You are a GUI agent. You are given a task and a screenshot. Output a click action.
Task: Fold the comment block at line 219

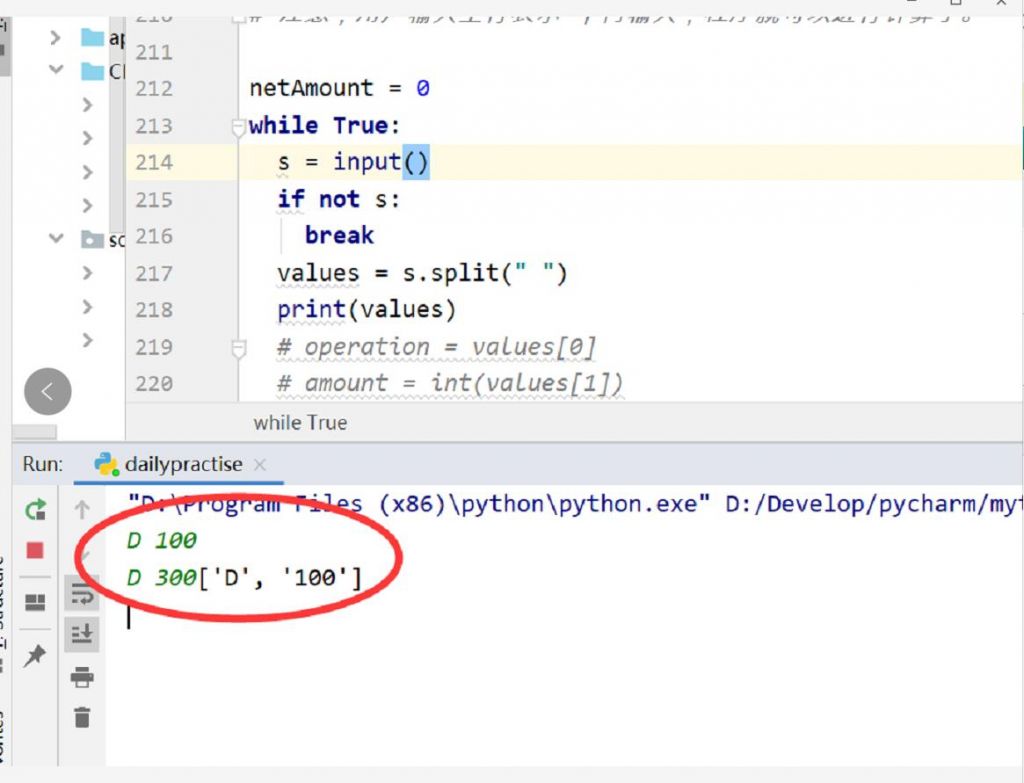pyautogui.click(x=238, y=348)
